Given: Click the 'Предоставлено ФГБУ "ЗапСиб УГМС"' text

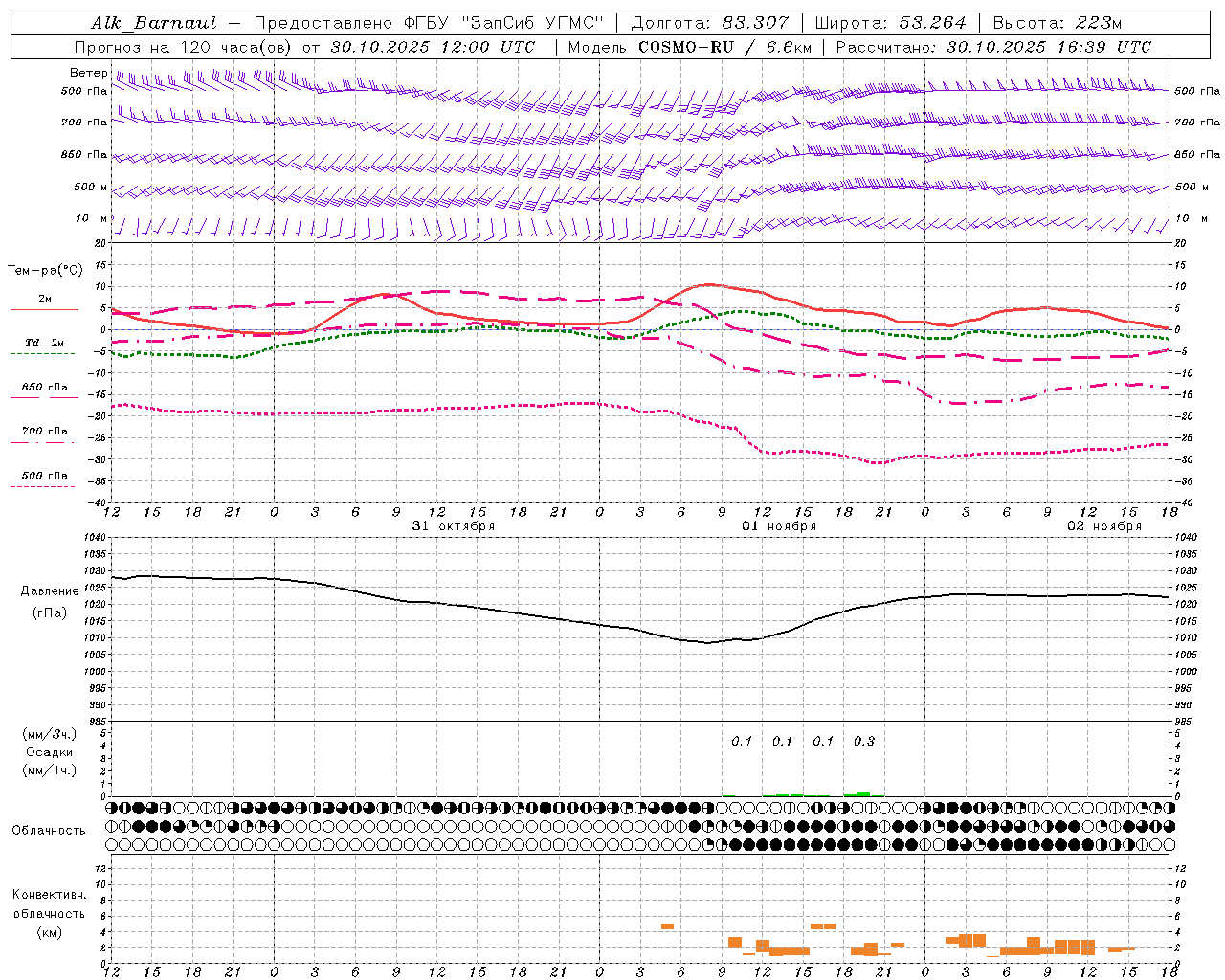Looking at the screenshot, I should tap(429, 23).
